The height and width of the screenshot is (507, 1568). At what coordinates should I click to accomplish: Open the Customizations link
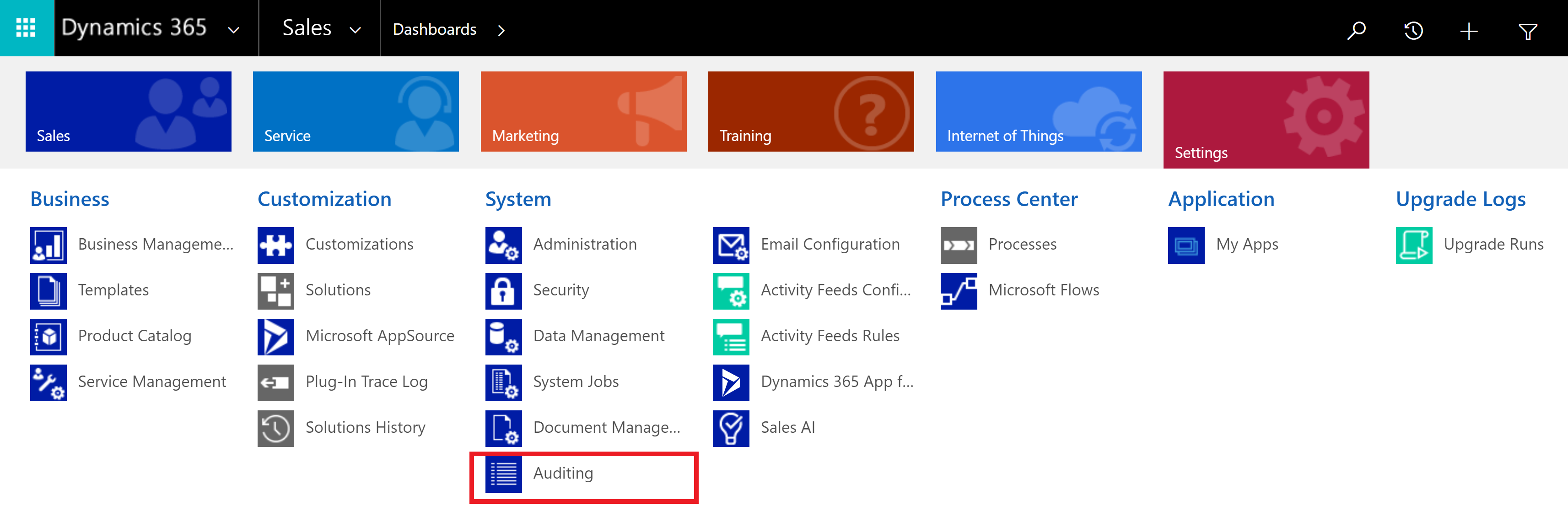pyautogui.click(x=359, y=245)
